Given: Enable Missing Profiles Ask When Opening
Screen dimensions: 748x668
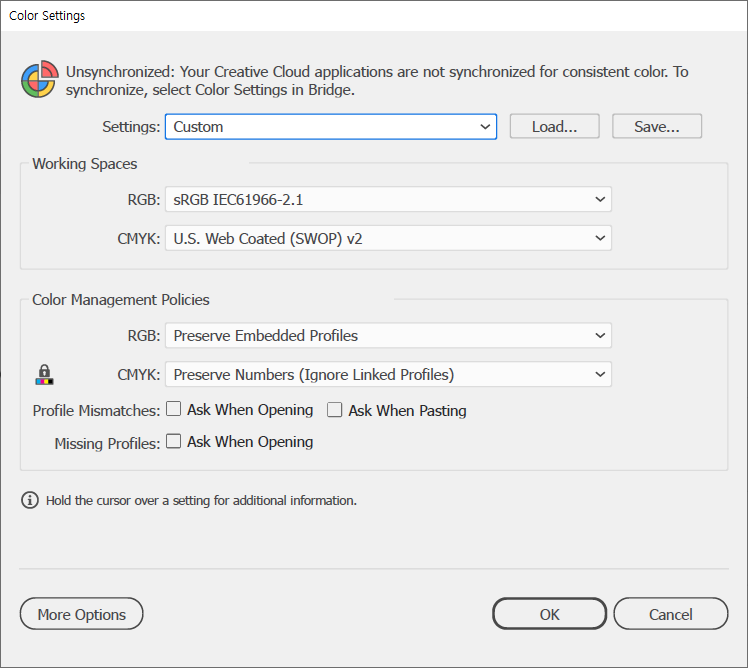Looking at the screenshot, I should 174,441.
